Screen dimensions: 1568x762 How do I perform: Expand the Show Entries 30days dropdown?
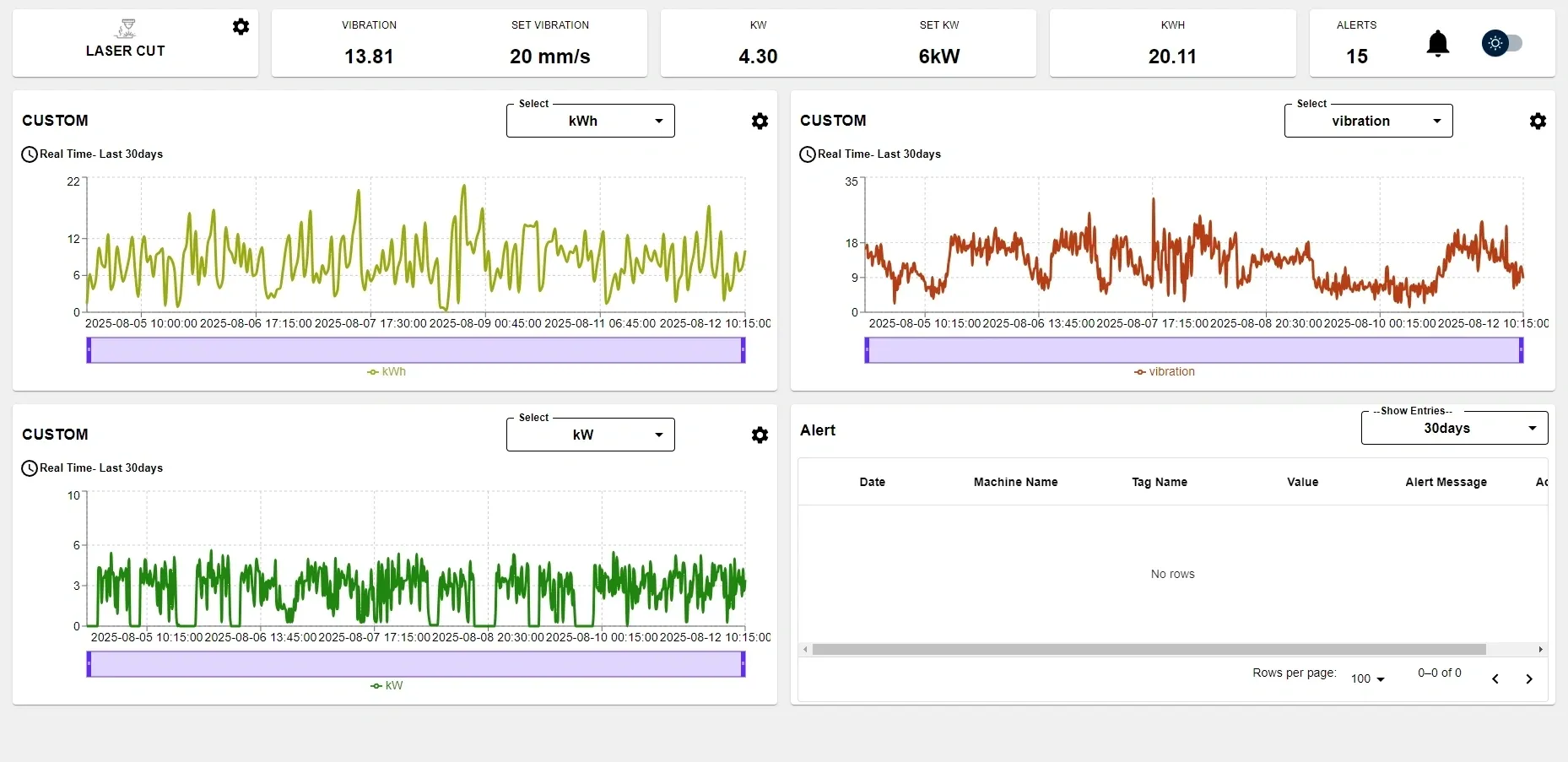(x=1454, y=428)
